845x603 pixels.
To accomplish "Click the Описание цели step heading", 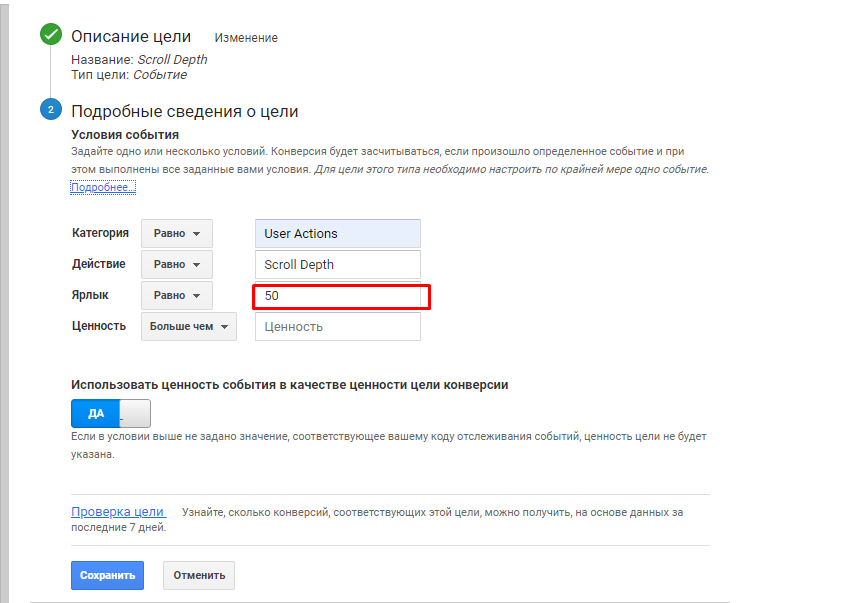I will [131, 36].
